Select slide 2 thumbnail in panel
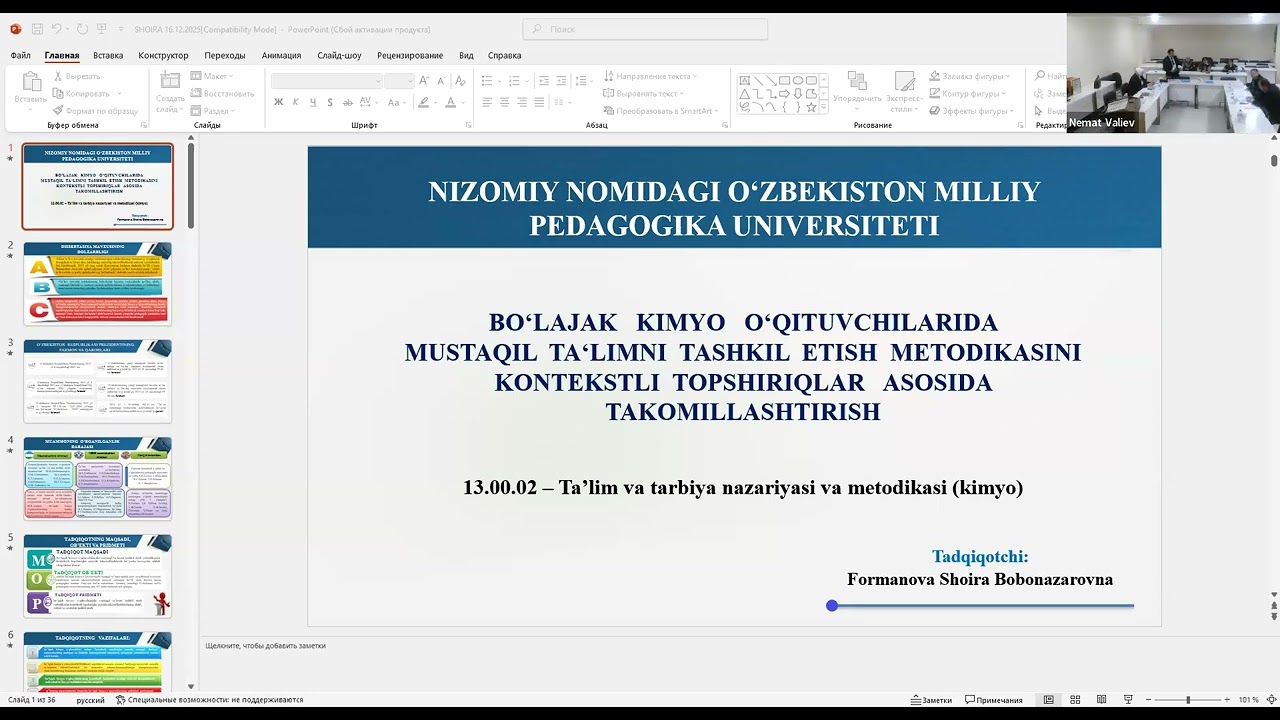This screenshot has height=720, width=1280. 98,283
